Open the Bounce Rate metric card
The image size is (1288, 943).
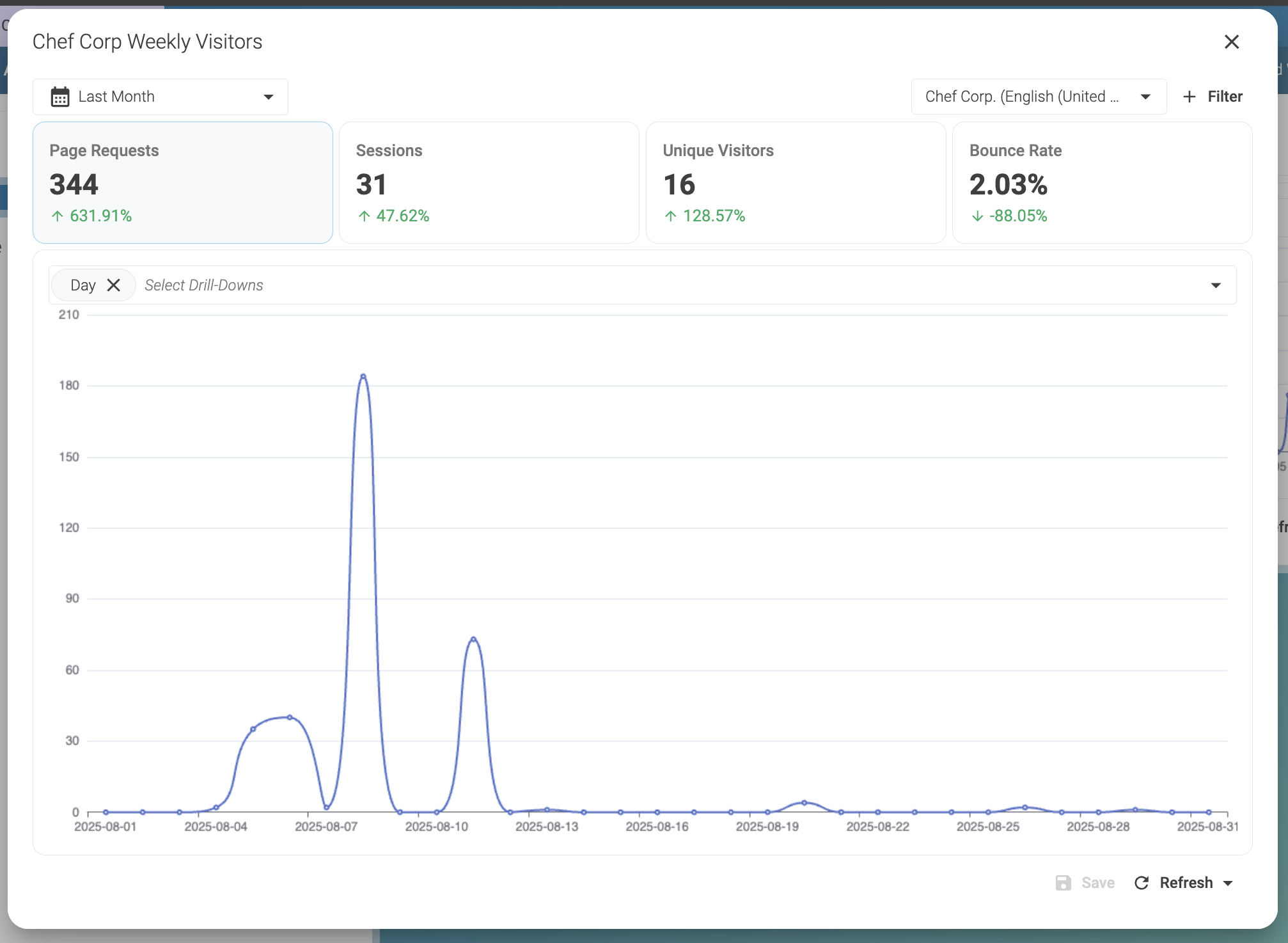pos(1101,182)
